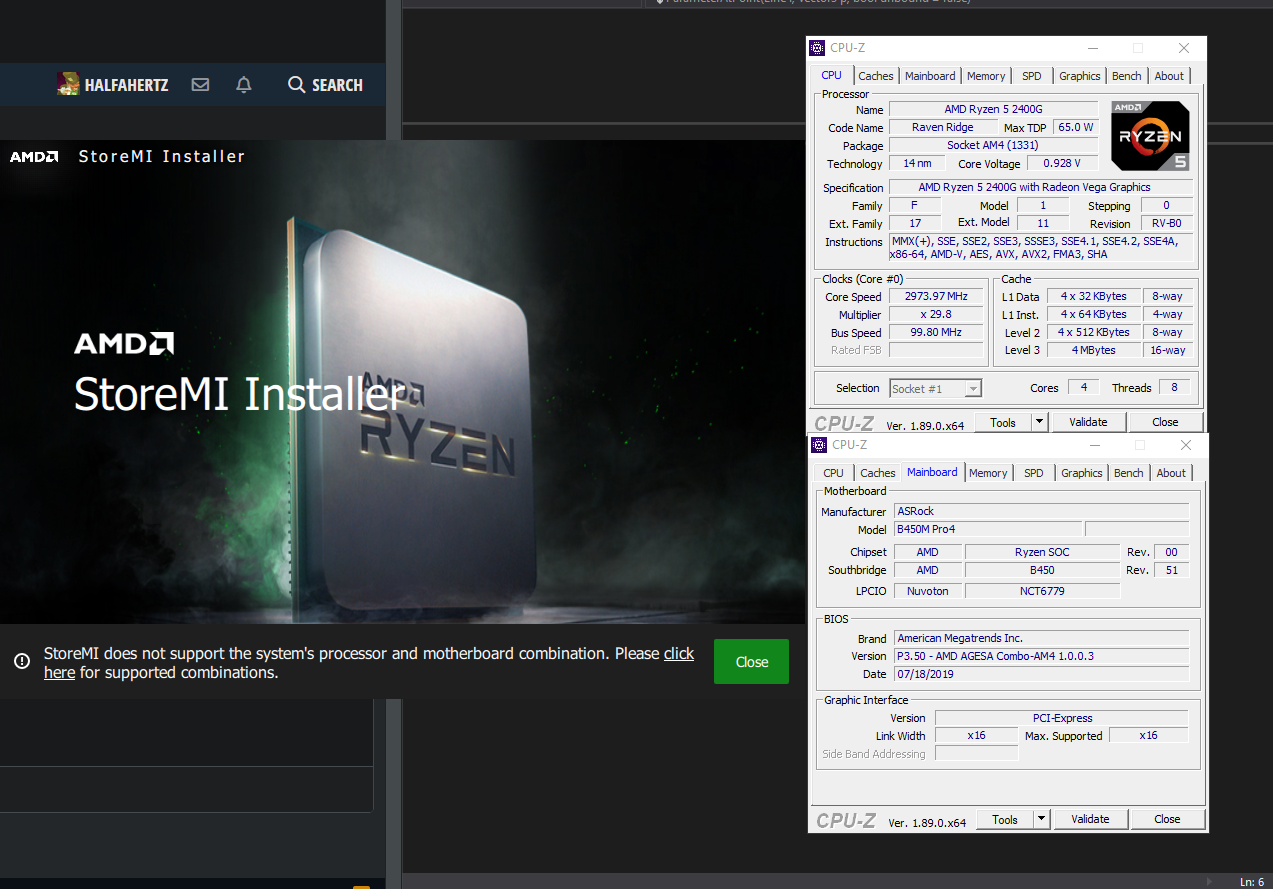This screenshot has height=889, width=1273.
Task: Open the Caches tab in the lower CPU-Z window
Action: coord(878,473)
